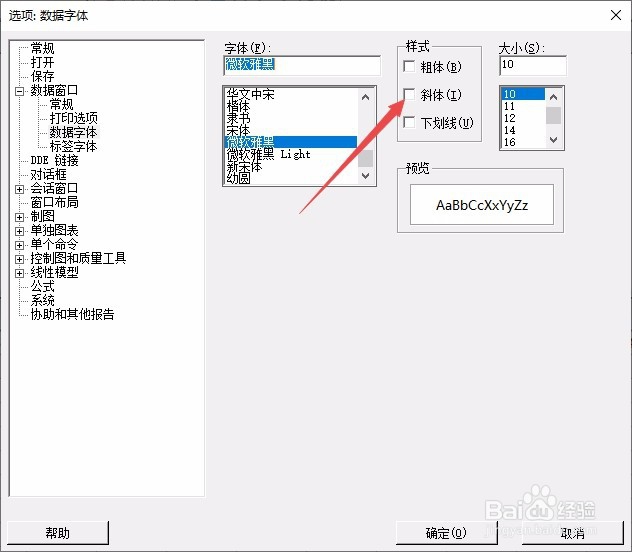Image resolution: width=632 pixels, height=552 pixels.
Task: Enable the 粗体(B) bold checkbox
Action: click(x=409, y=66)
